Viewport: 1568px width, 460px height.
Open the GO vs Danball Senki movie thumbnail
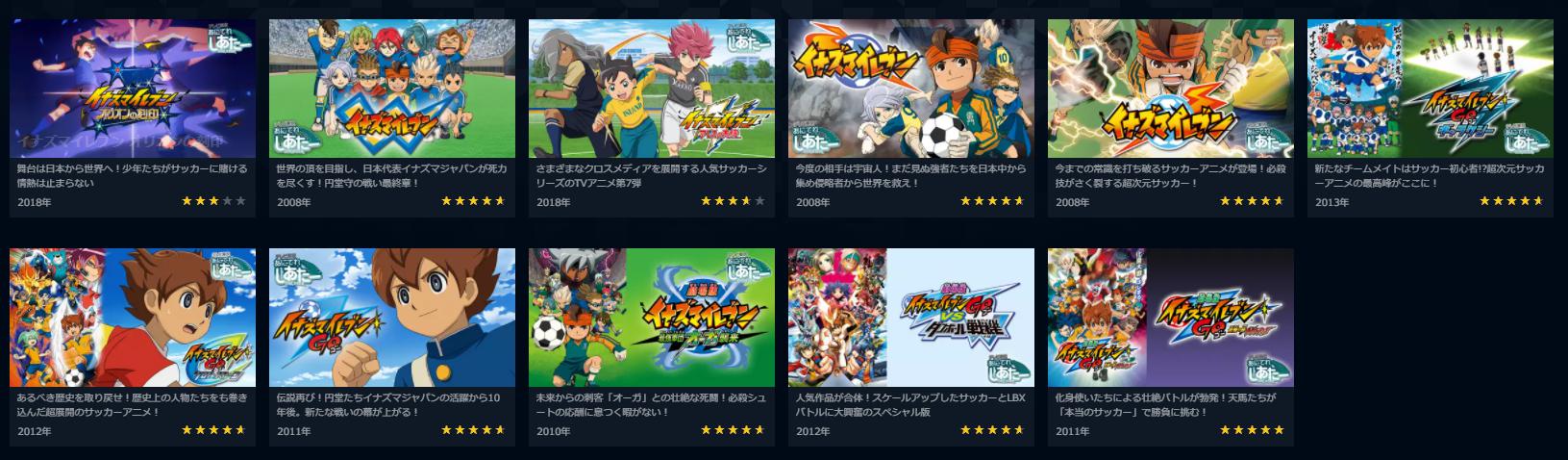pyautogui.click(x=911, y=318)
